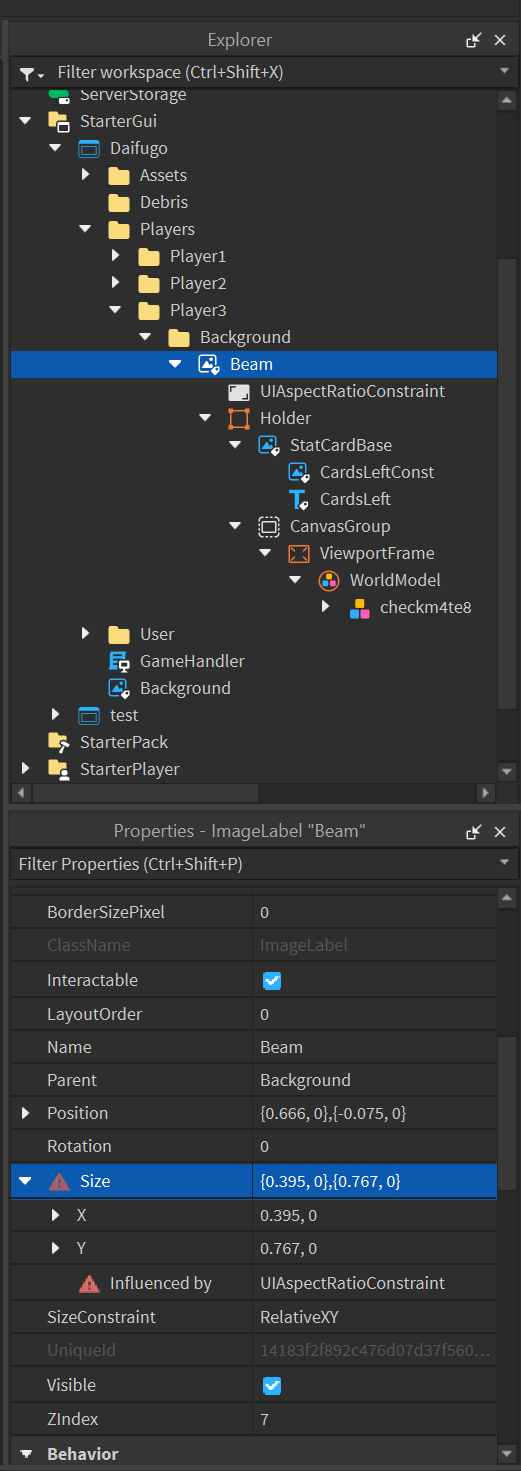Collapse the Player3 folder
Image resolution: width=521 pixels, height=1471 pixels.
(x=115, y=310)
